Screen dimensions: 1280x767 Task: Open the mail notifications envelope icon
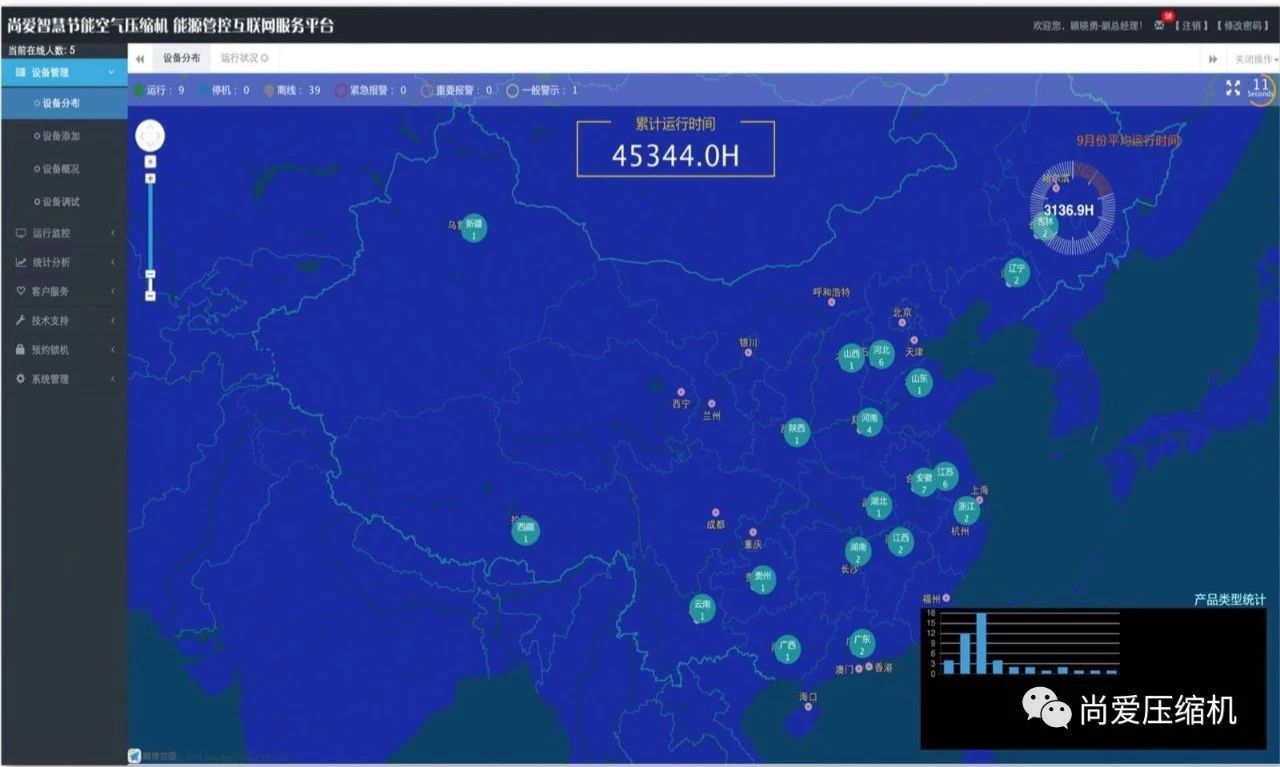tap(1159, 25)
